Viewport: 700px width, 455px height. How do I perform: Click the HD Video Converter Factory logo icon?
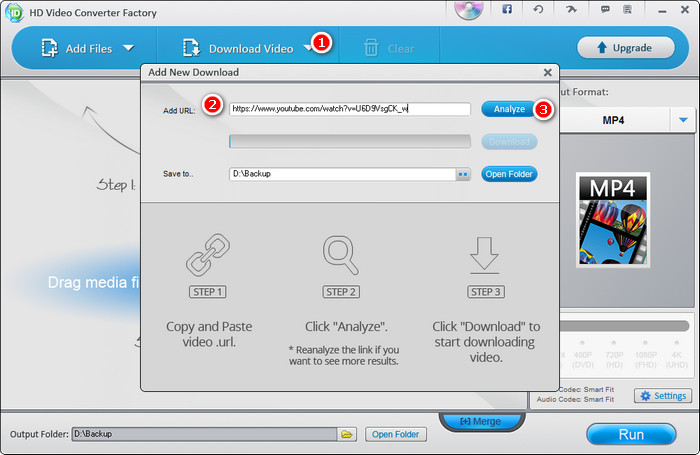point(14,12)
